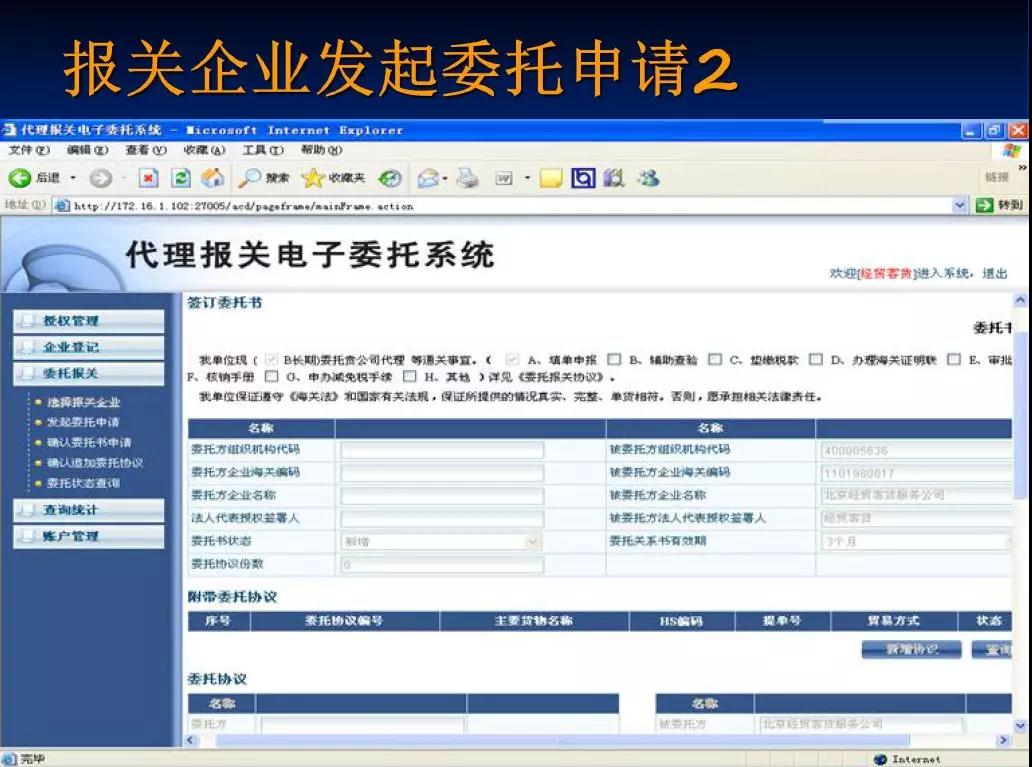Expand the address bar URL dropdown
This screenshot has height=767, width=1032.
(x=960, y=205)
